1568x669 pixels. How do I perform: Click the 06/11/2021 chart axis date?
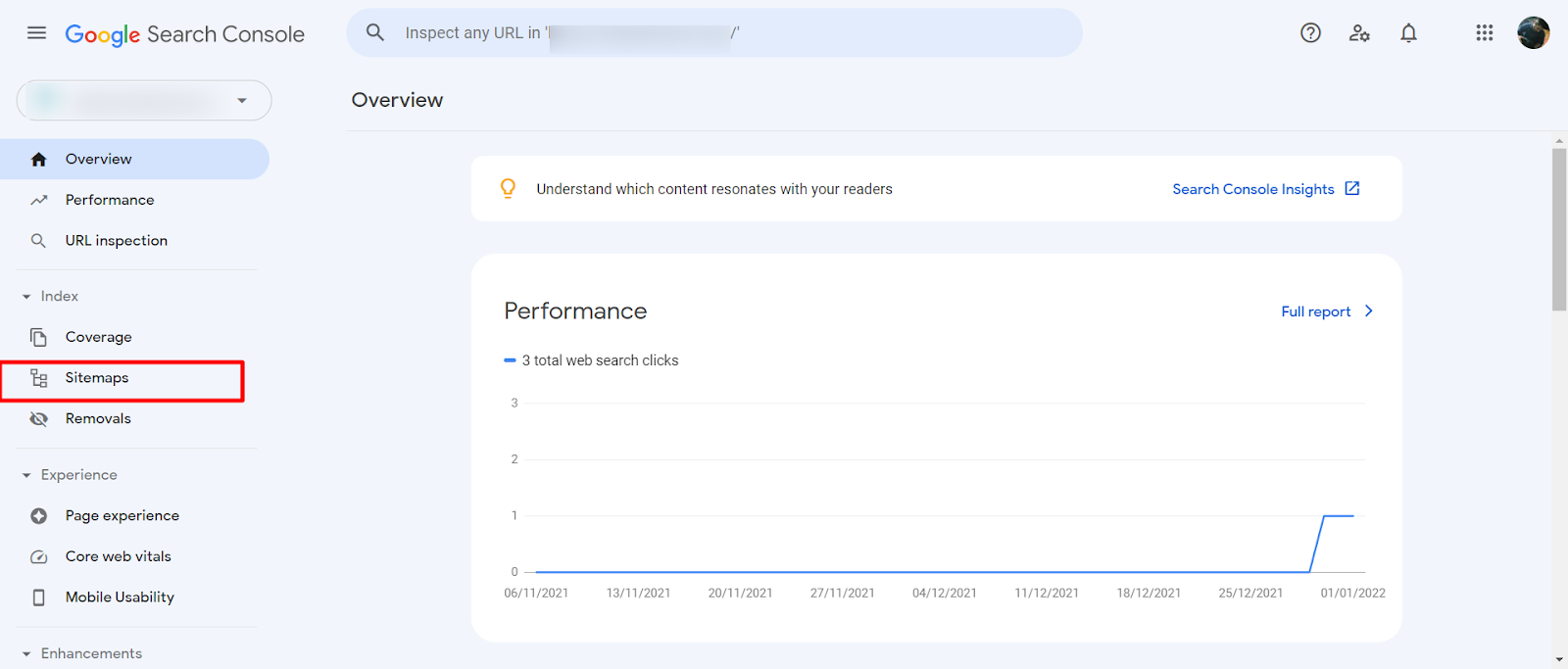(x=536, y=594)
